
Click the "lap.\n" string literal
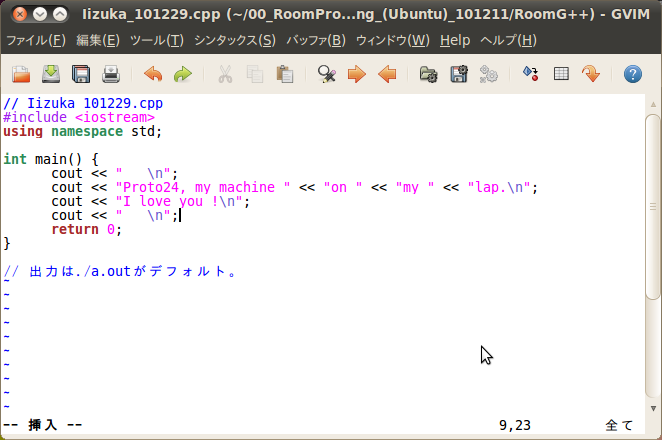pyautogui.click(x=499, y=187)
